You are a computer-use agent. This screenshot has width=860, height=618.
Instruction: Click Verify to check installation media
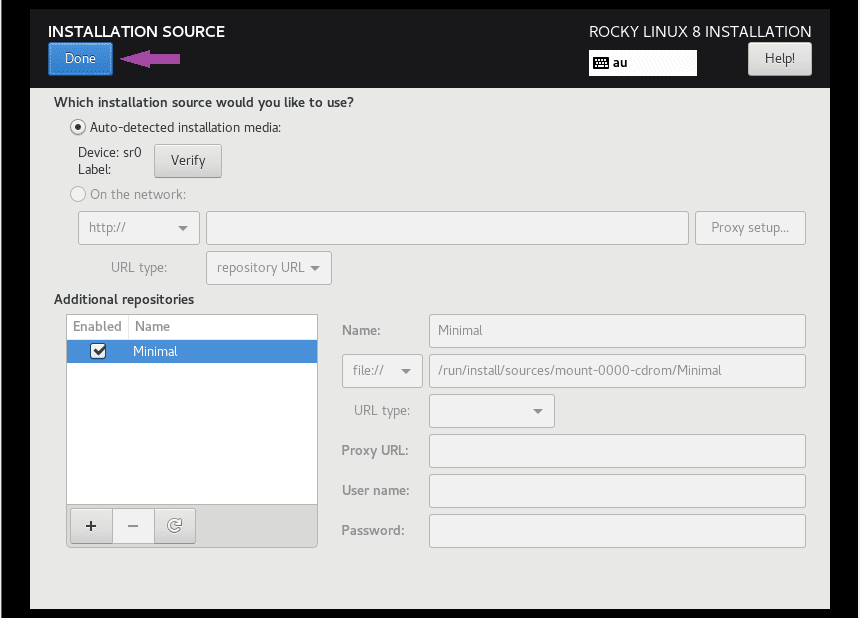pos(188,161)
